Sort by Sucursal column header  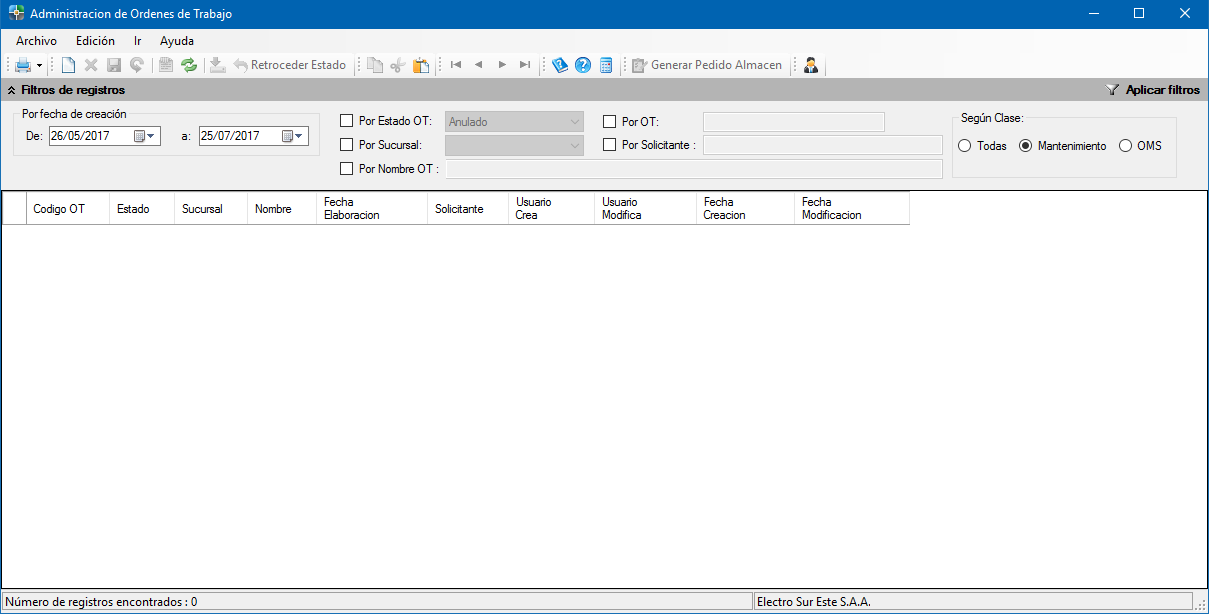[x=211, y=209]
